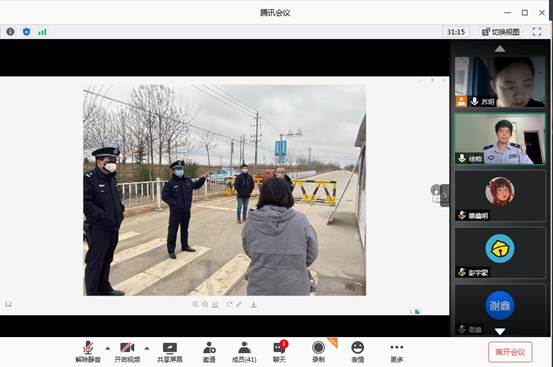Open chat with unread badge
This screenshot has width=553, height=367.
(x=280, y=351)
